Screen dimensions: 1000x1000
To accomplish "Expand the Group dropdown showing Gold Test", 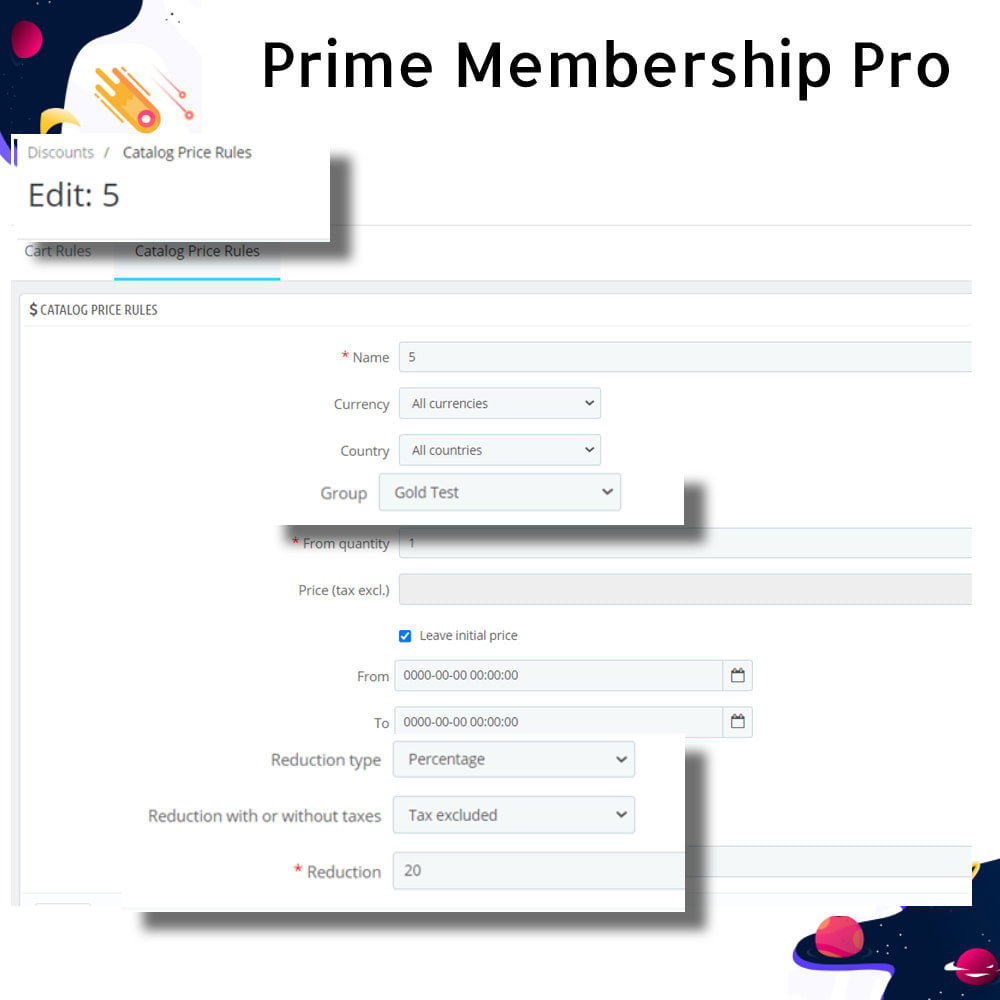I will click(x=499, y=492).
